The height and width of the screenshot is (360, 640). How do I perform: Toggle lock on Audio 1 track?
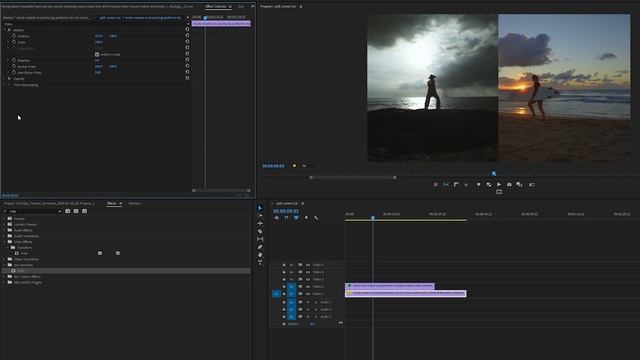(x=284, y=302)
